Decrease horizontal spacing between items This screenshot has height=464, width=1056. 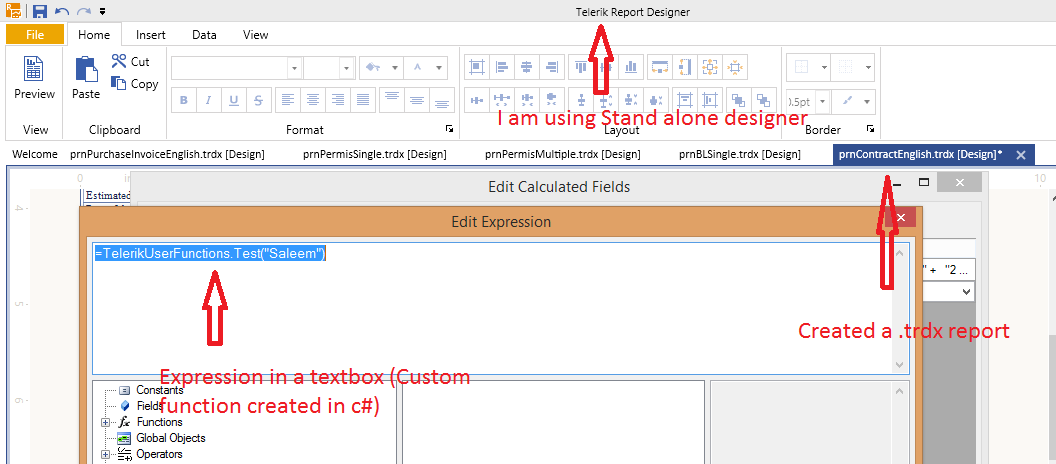point(527,100)
